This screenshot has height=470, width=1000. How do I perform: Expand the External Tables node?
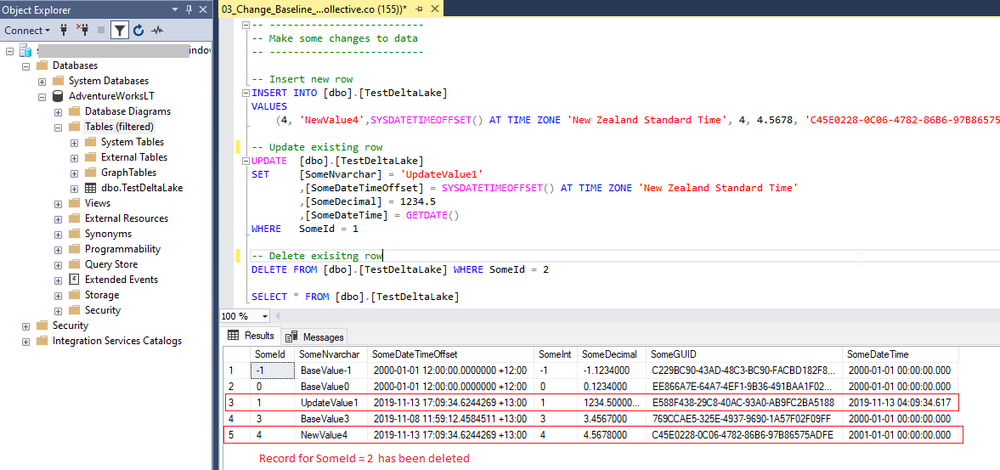point(74,158)
